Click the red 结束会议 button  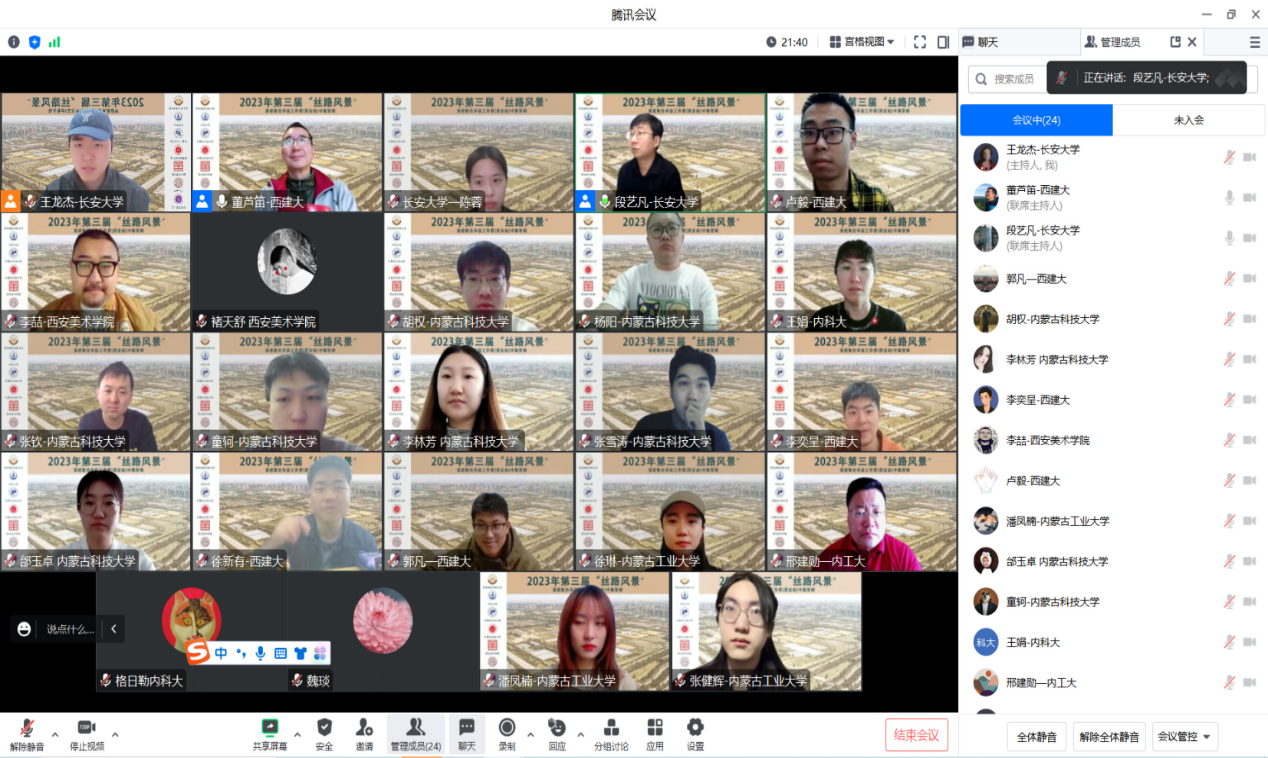click(x=916, y=735)
